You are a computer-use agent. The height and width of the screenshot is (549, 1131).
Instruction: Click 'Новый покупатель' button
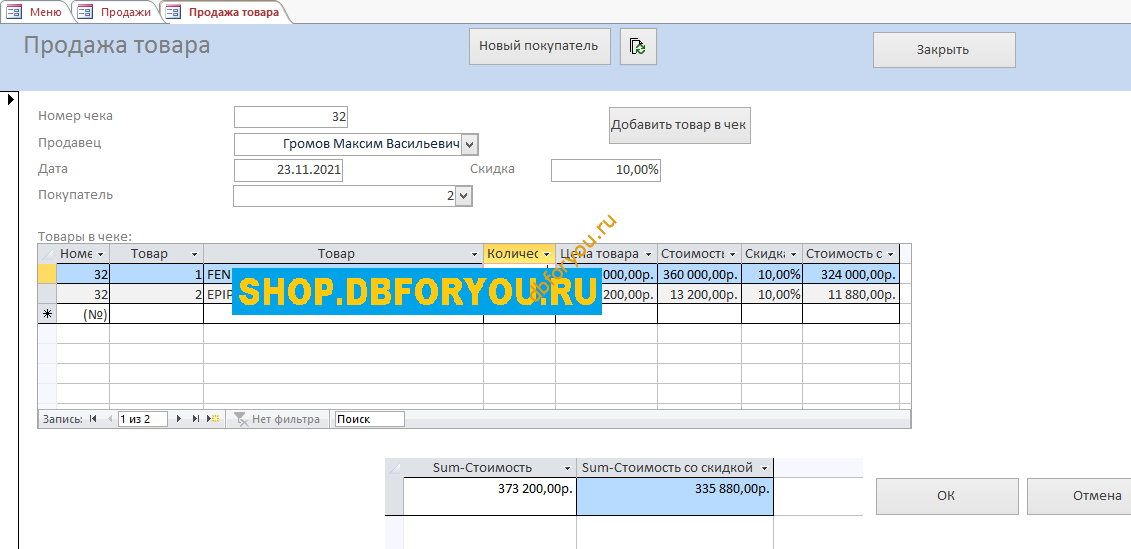(x=539, y=46)
